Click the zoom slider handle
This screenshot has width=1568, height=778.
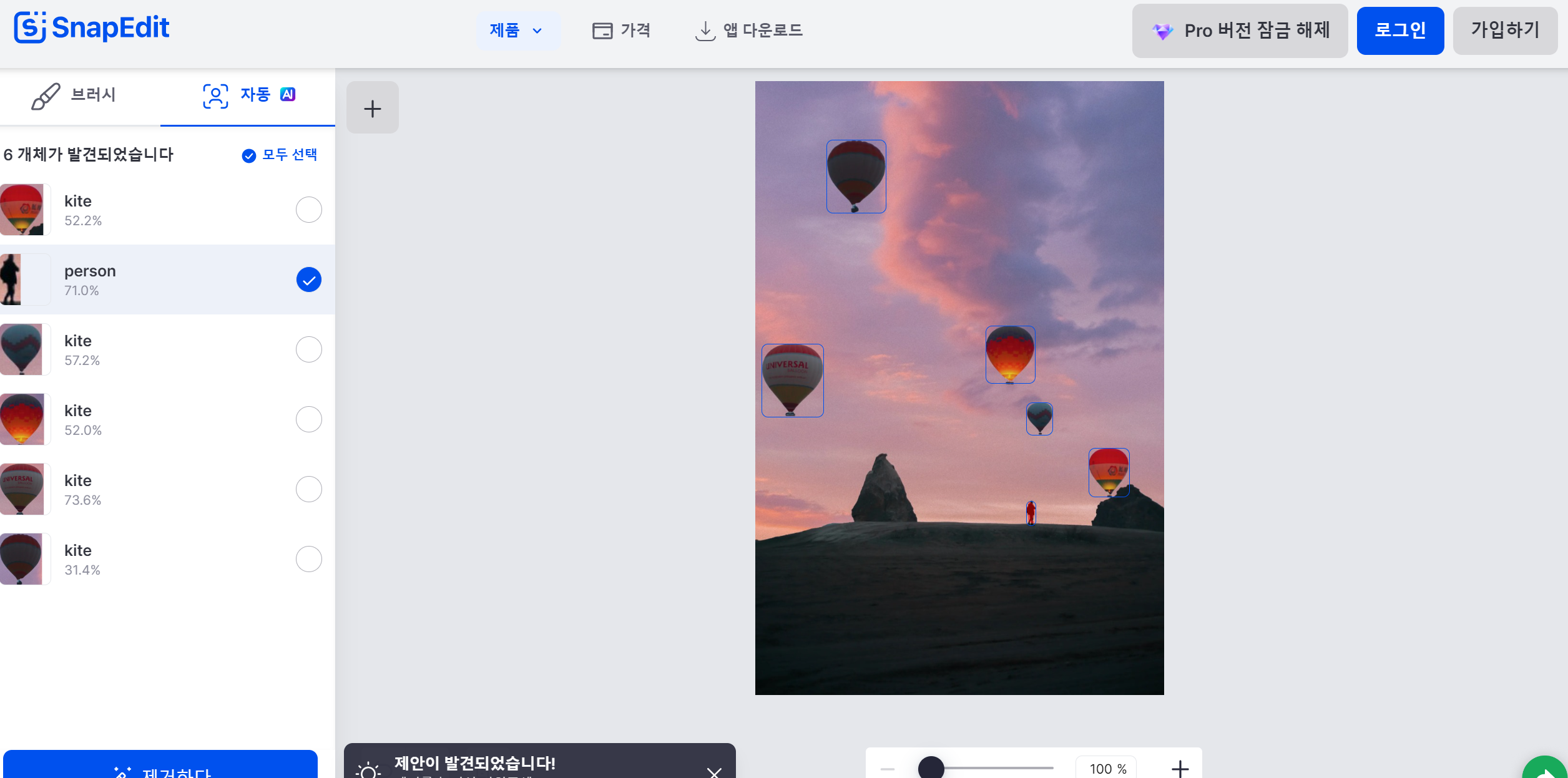[x=931, y=768]
